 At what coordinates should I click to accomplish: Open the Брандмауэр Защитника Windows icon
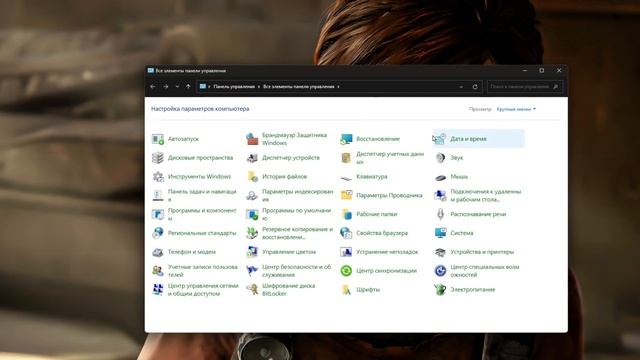click(252, 139)
